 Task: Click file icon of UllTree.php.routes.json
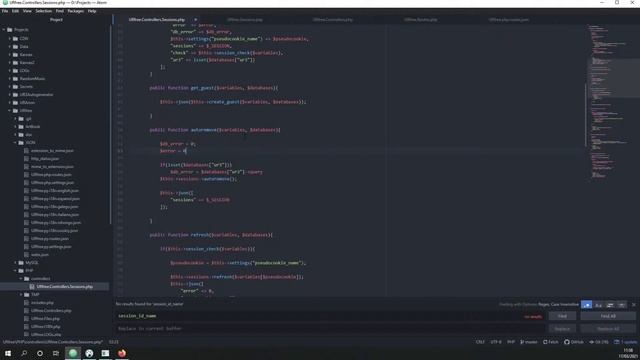[x=27, y=175]
